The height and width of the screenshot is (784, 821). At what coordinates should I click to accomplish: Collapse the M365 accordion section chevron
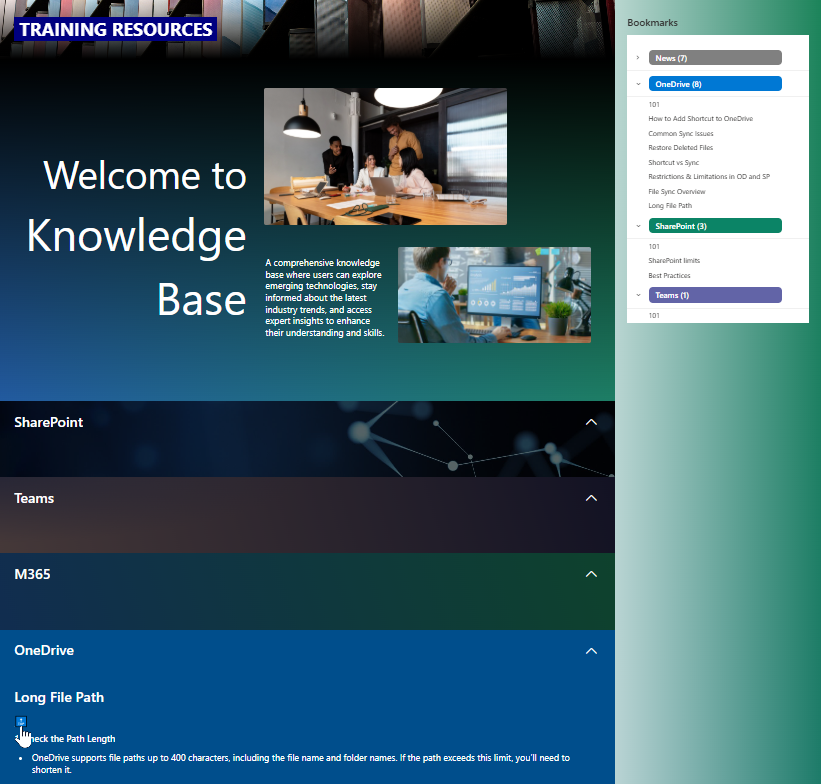click(591, 574)
